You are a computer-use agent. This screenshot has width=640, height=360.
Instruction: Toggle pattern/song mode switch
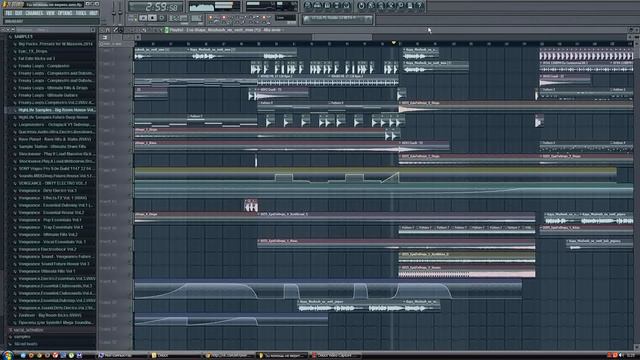[132, 18]
